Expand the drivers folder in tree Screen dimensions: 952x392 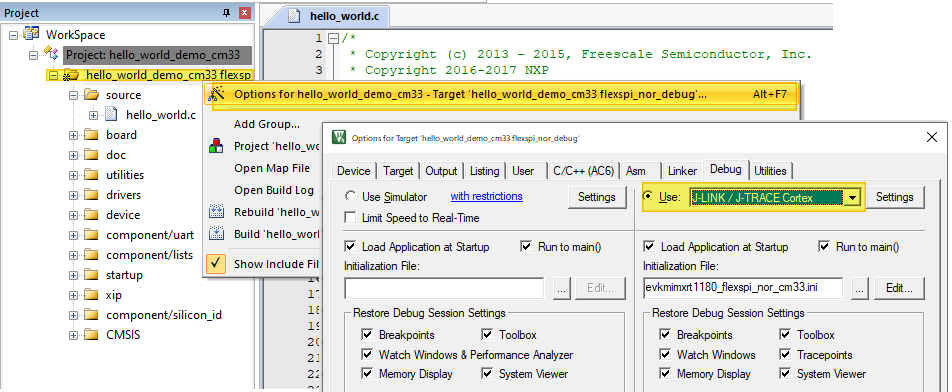coord(74,195)
